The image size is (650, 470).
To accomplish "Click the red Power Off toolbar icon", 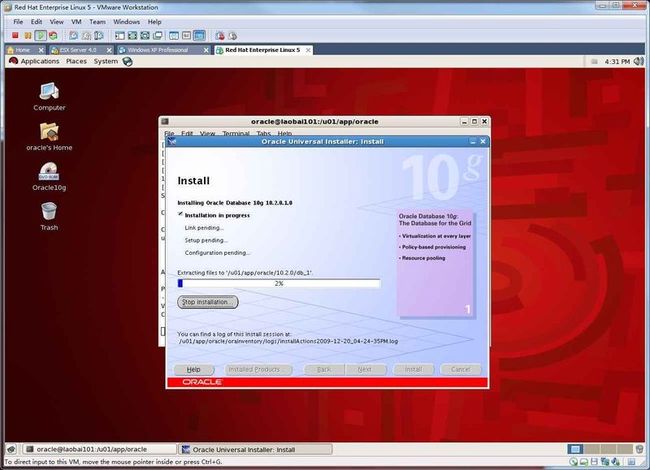I will point(15,36).
